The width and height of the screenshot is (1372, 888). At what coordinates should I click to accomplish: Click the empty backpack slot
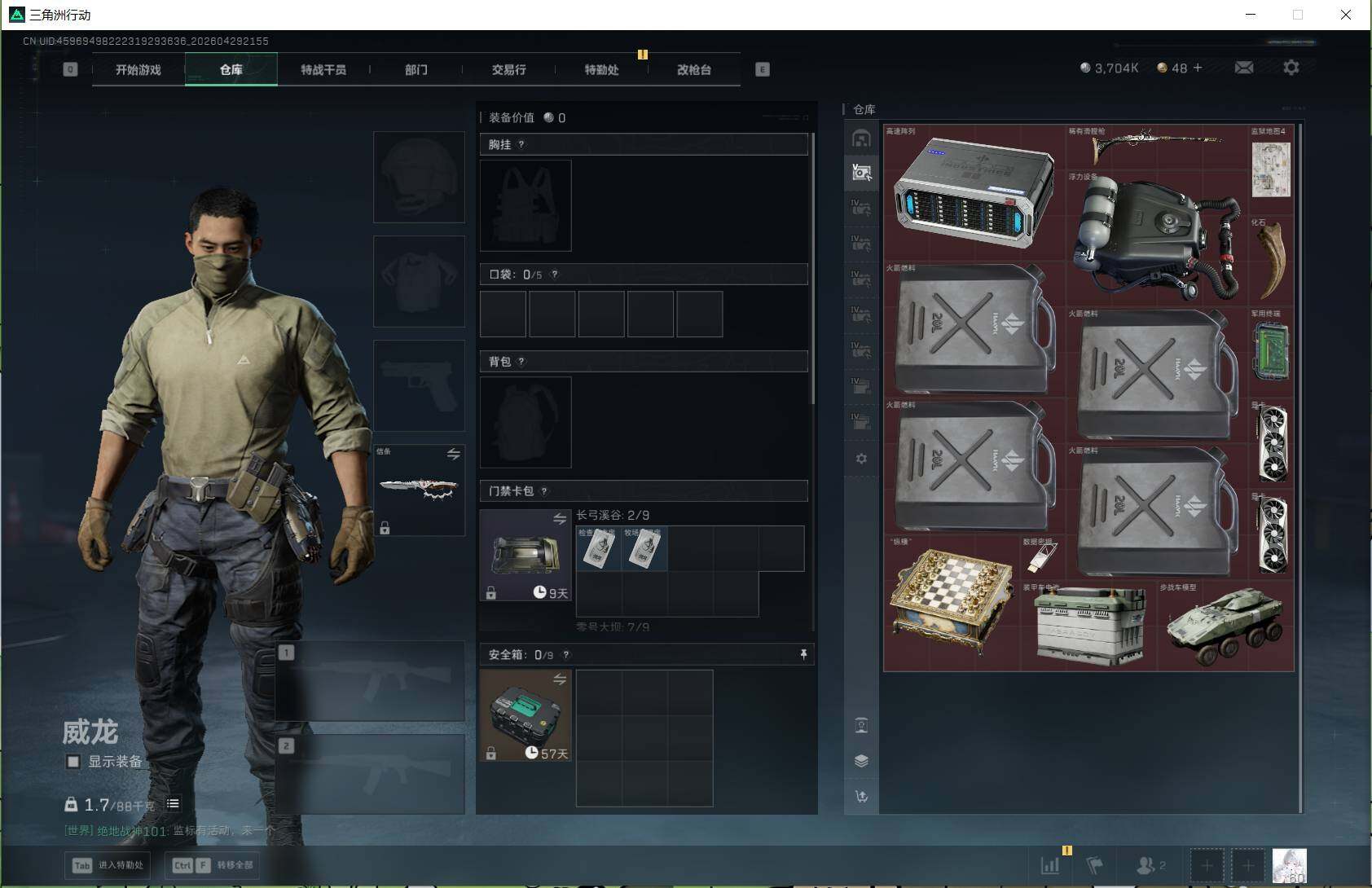pos(525,422)
